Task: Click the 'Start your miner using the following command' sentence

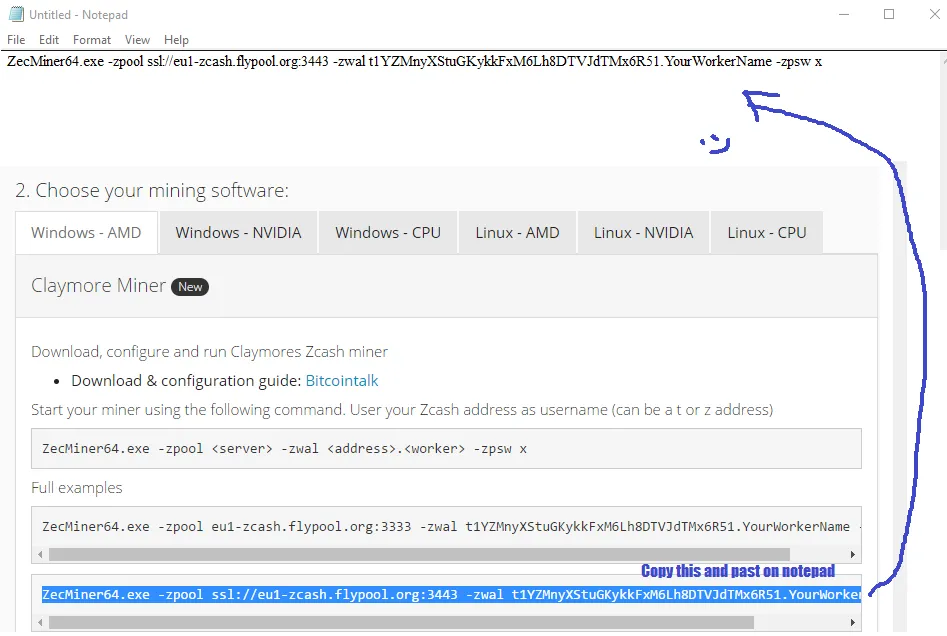Action: pos(402,410)
